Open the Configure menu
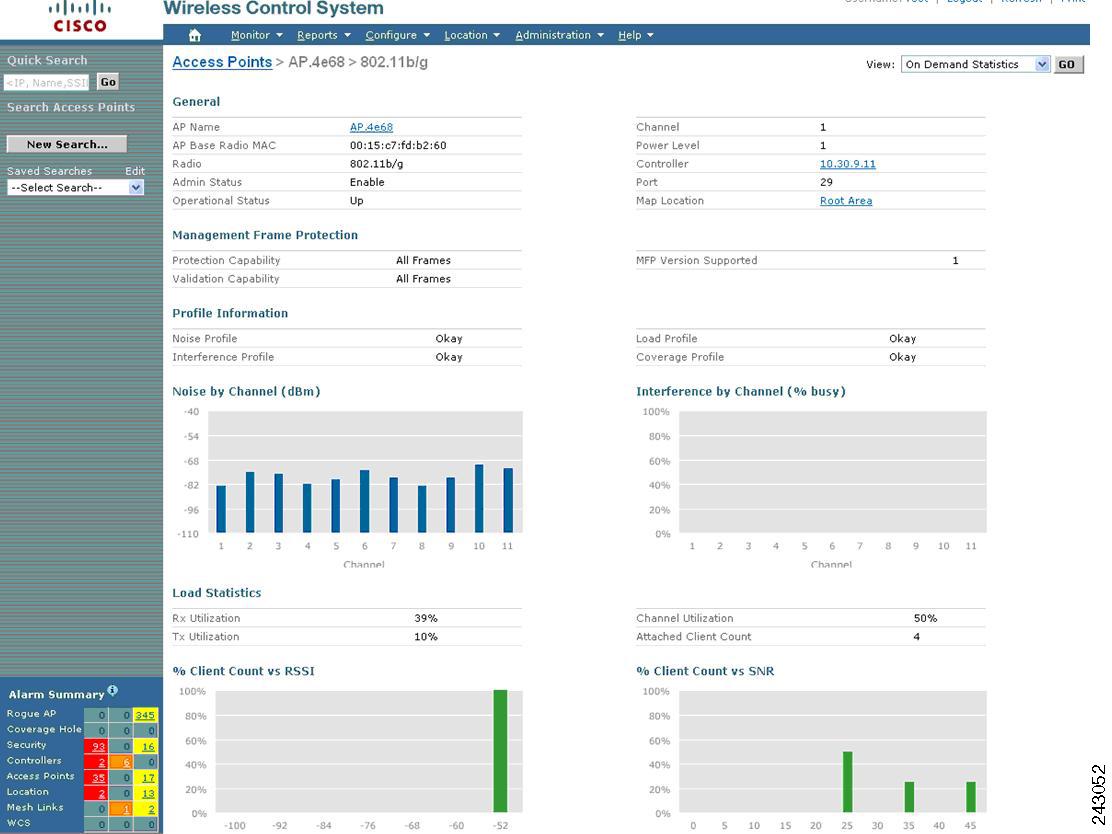This screenshot has width=1112, height=834. (398, 35)
